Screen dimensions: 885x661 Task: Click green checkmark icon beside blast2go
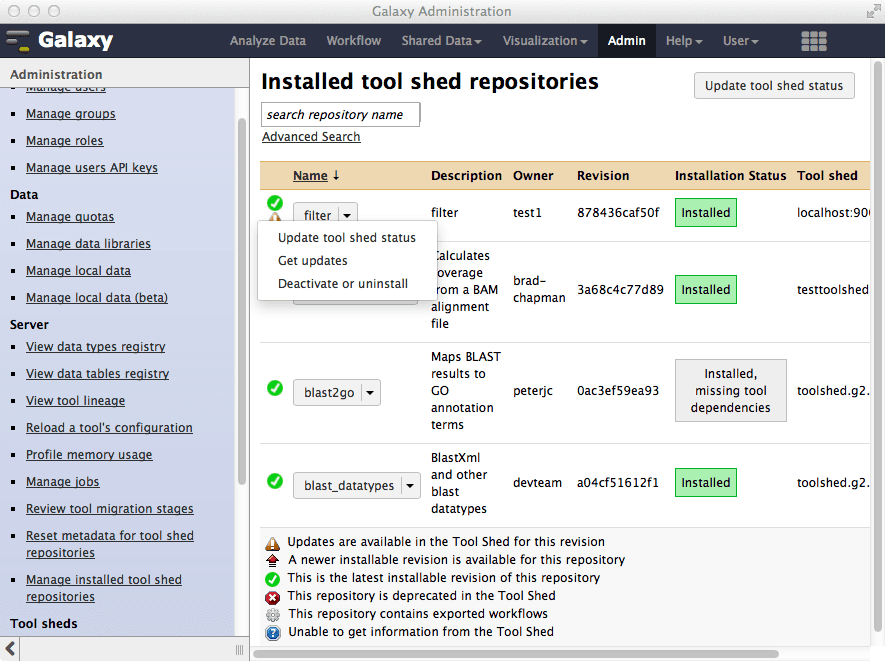[275, 388]
